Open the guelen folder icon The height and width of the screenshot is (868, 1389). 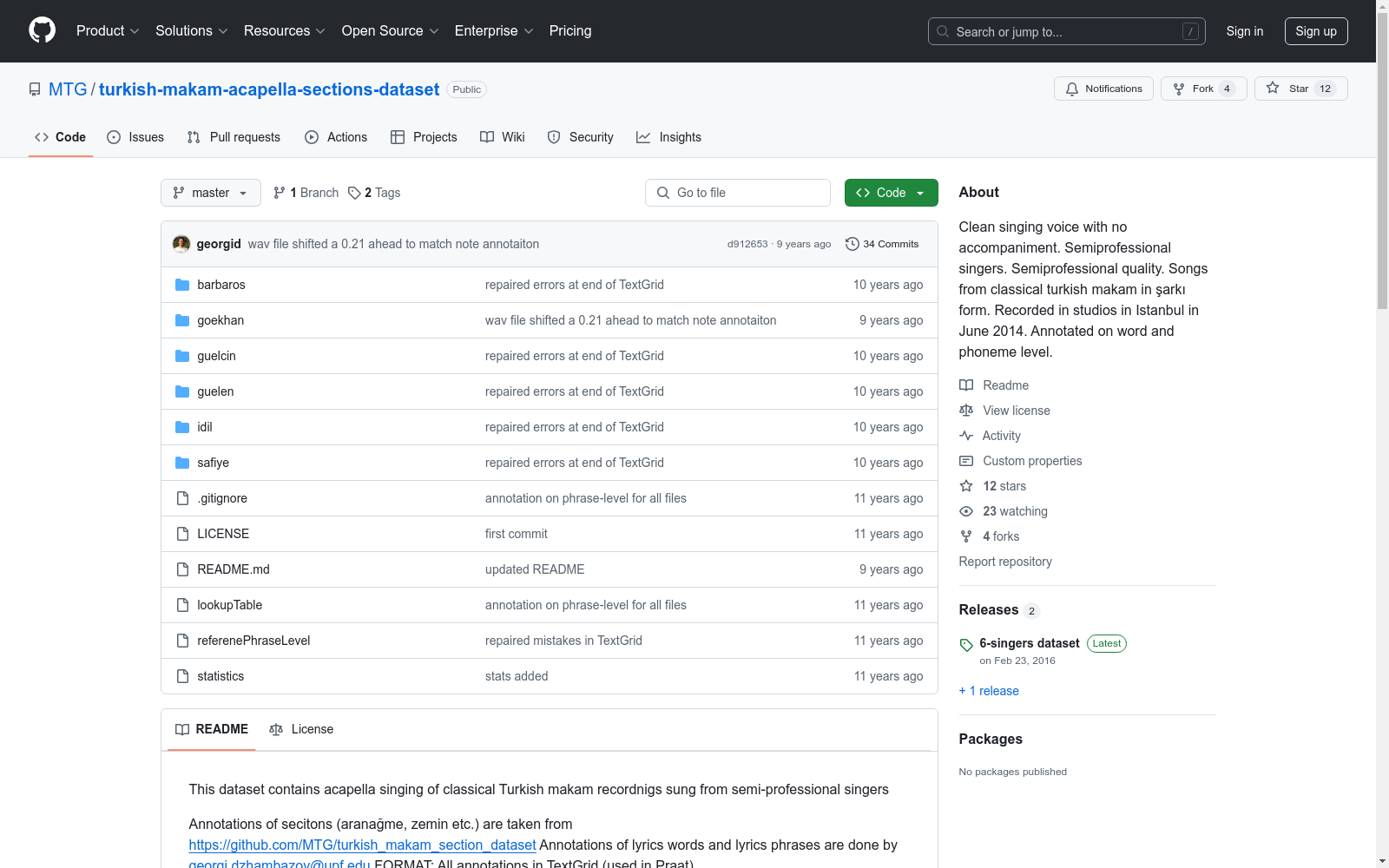[182, 391]
